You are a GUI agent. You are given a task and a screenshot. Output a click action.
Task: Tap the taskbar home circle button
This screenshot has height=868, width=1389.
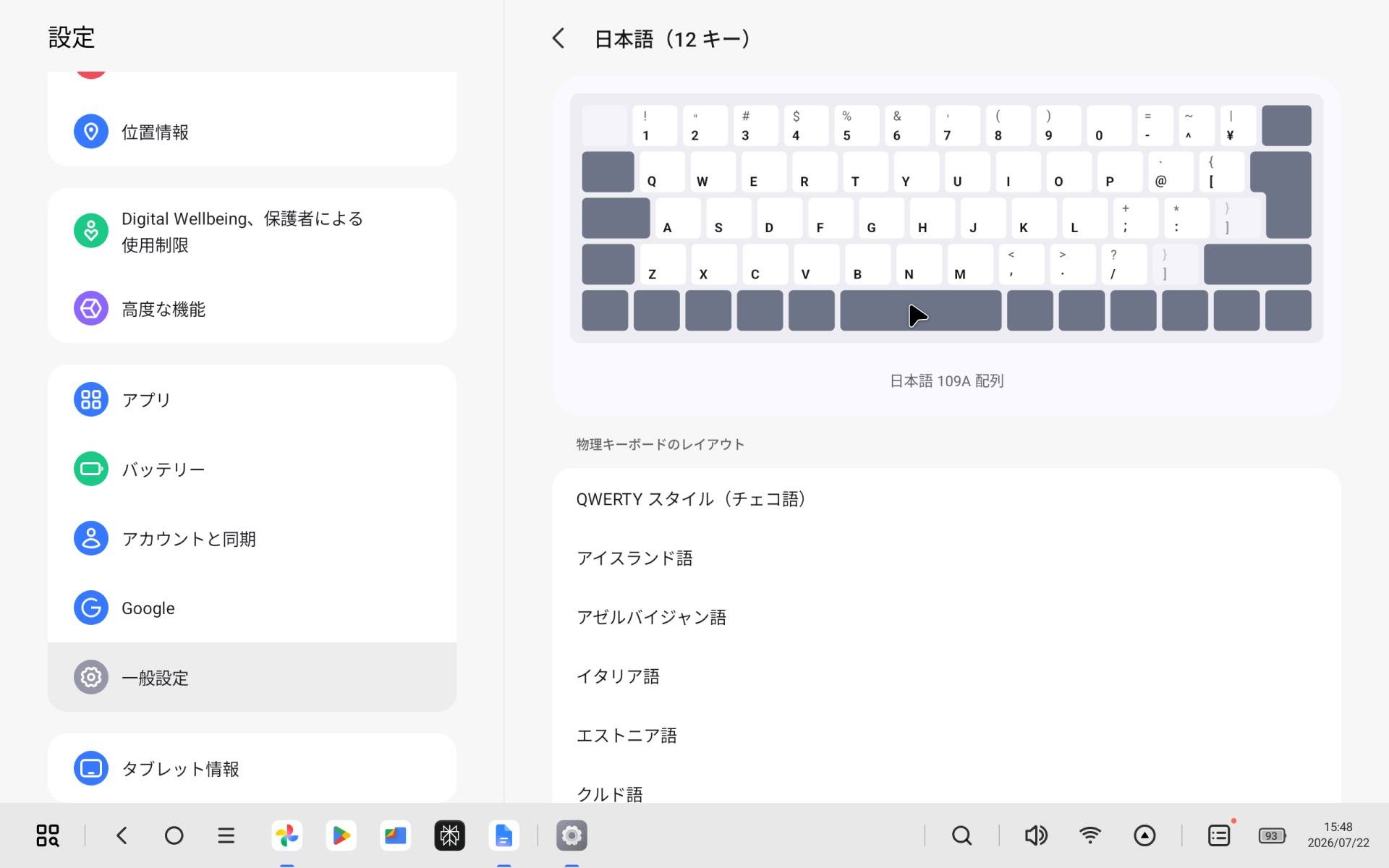[174, 835]
